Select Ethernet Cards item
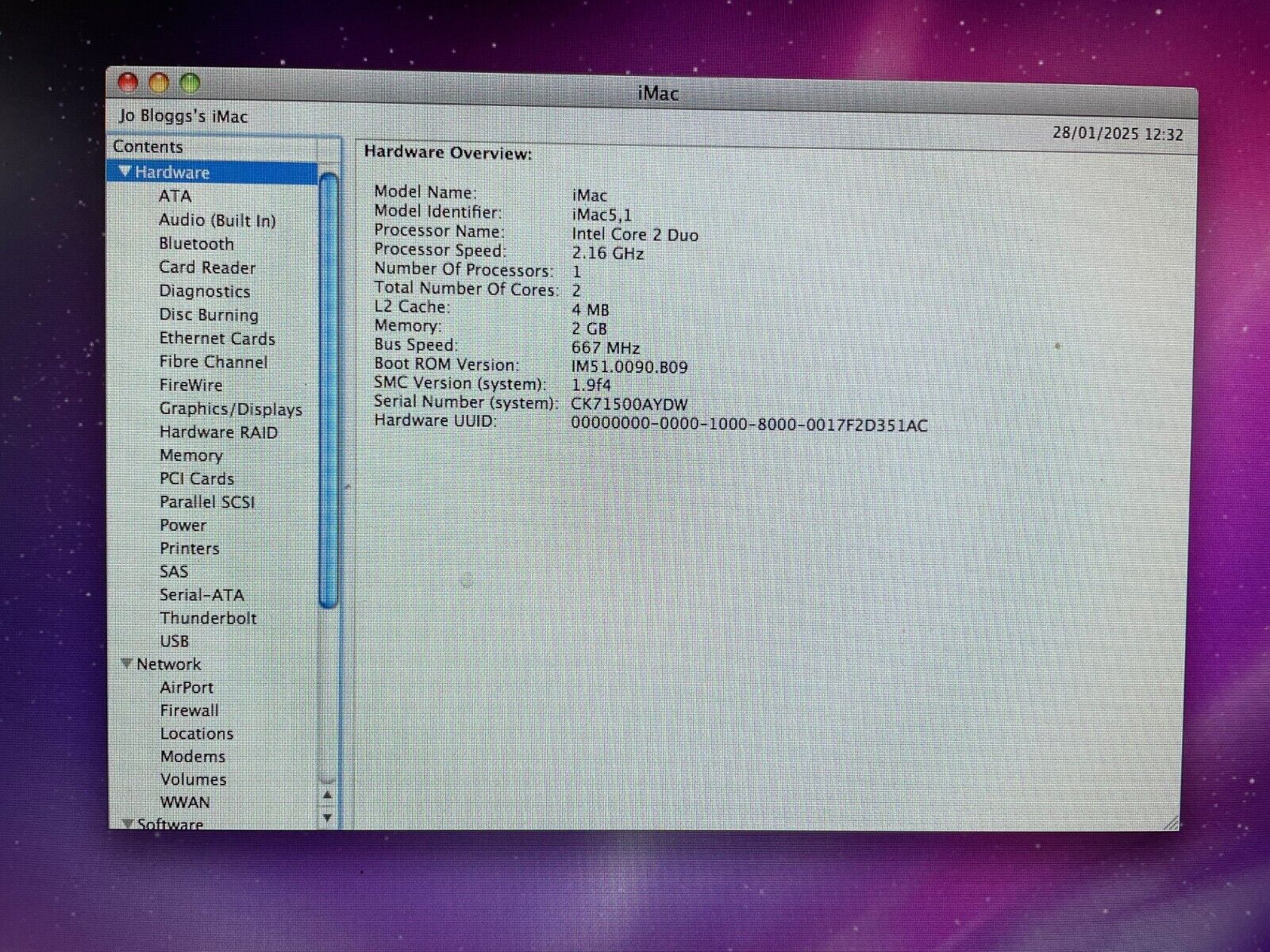Screen dimensions: 1270x952 coord(217,339)
